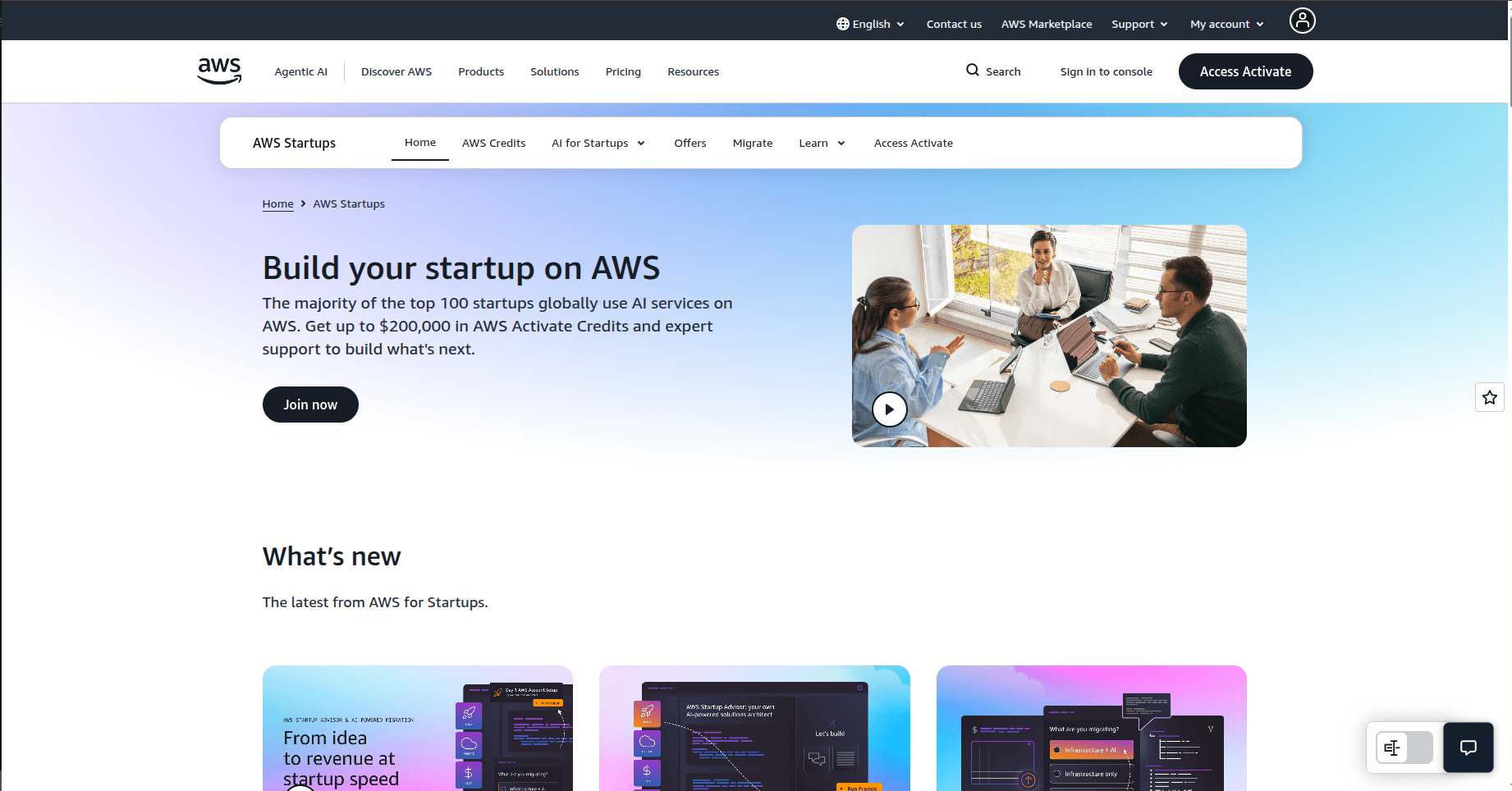Select the Migrate tab
The width and height of the screenshot is (1512, 791).
753,143
